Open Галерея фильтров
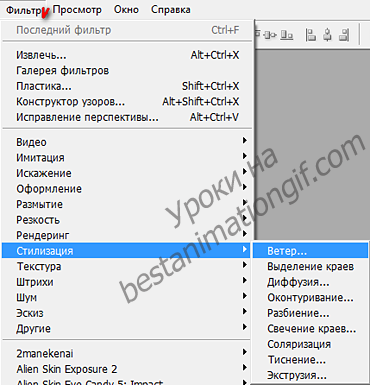Image resolution: width=370 pixels, height=385 pixels. (127, 71)
